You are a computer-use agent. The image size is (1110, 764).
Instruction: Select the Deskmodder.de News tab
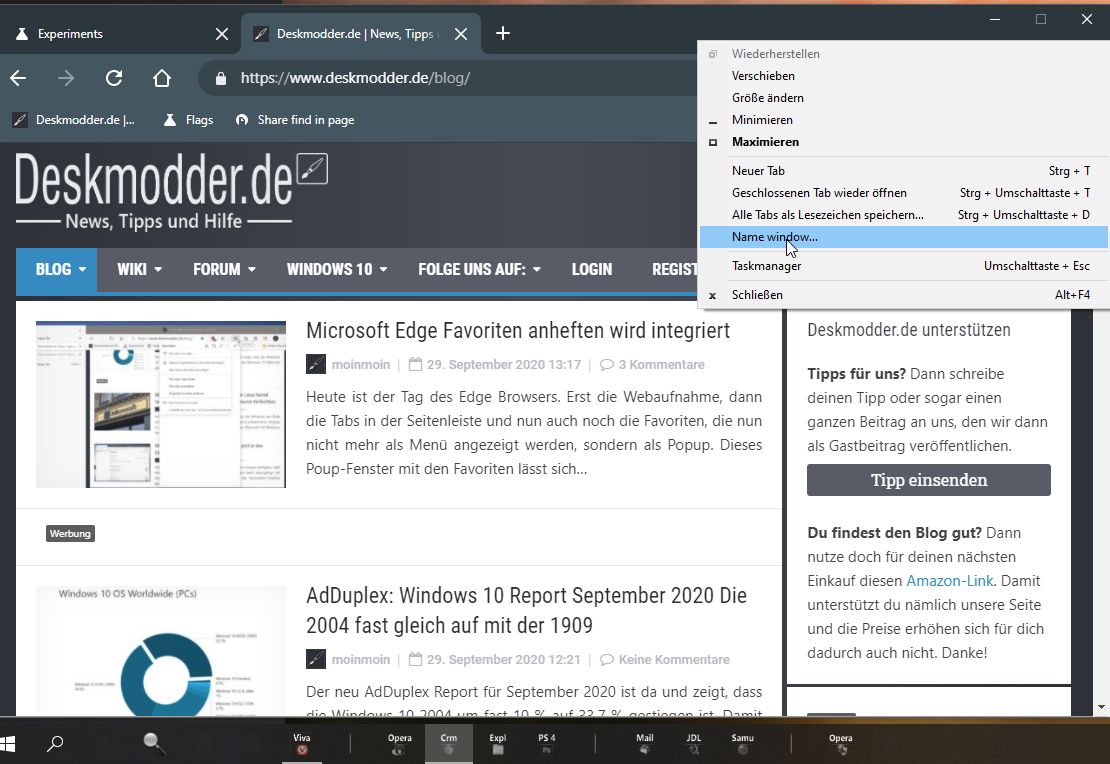click(x=361, y=34)
